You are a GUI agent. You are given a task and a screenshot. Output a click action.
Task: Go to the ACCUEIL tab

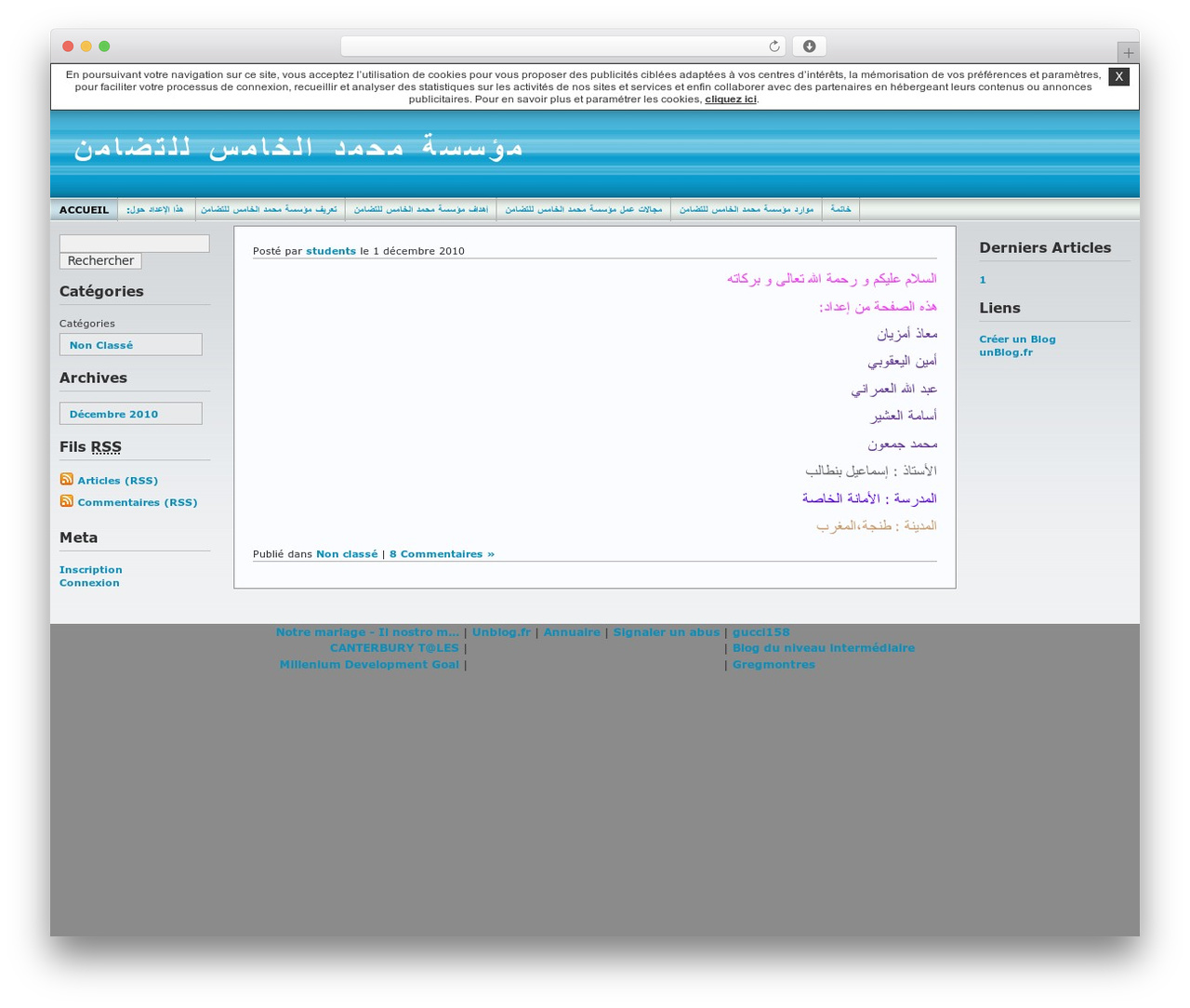pyautogui.click(x=84, y=210)
